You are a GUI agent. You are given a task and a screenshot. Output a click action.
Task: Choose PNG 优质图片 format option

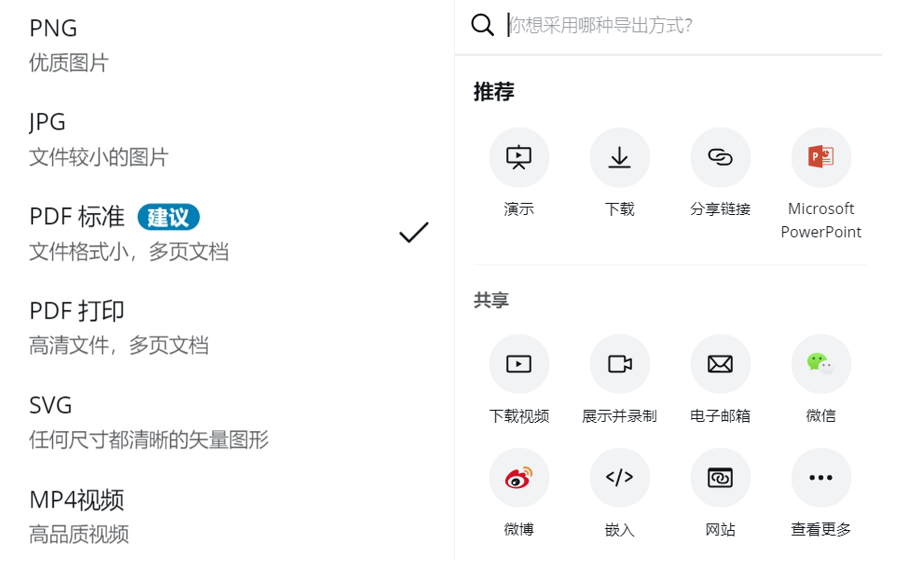[x=227, y=45]
